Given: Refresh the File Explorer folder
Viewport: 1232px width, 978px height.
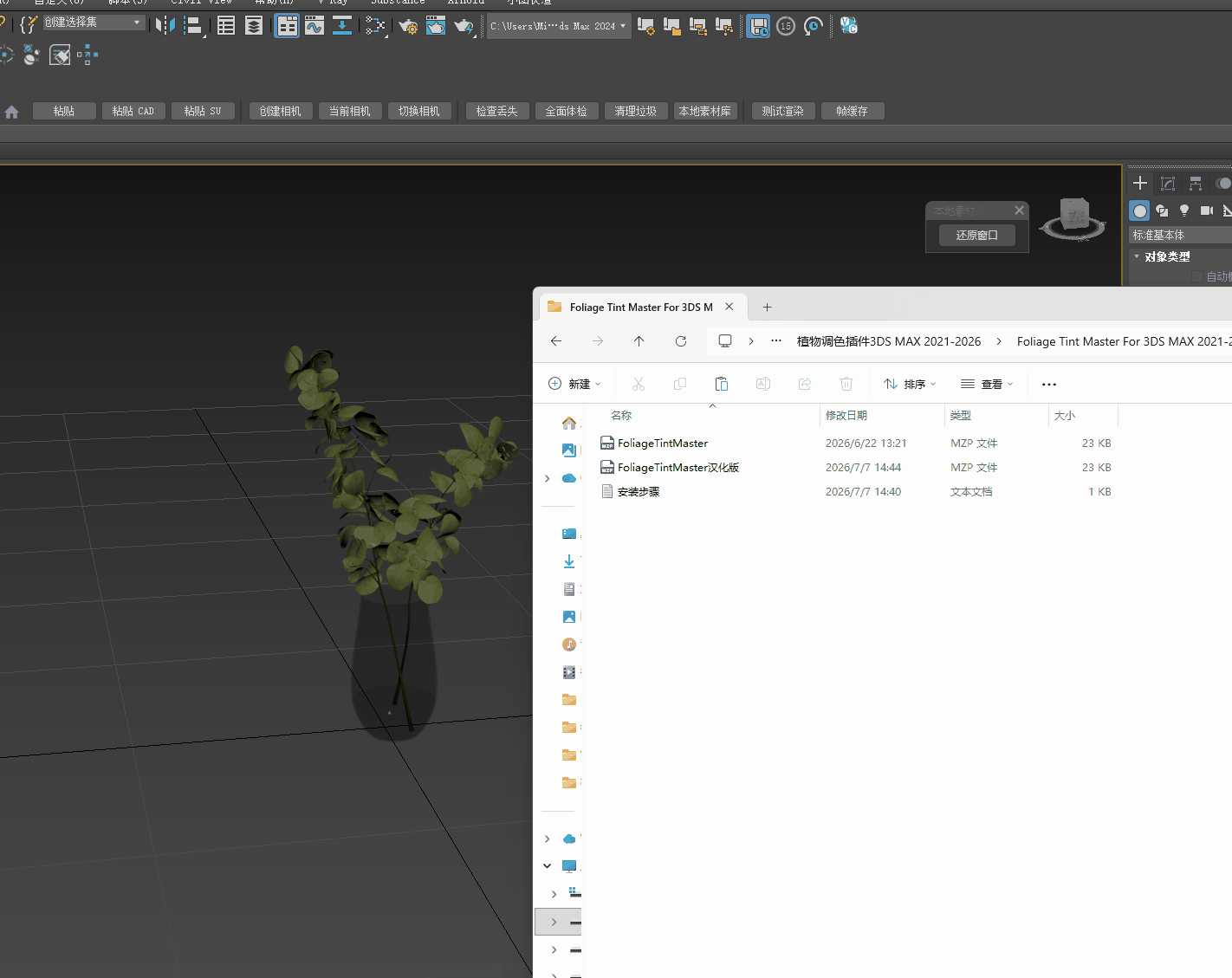Looking at the screenshot, I should [x=681, y=341].
